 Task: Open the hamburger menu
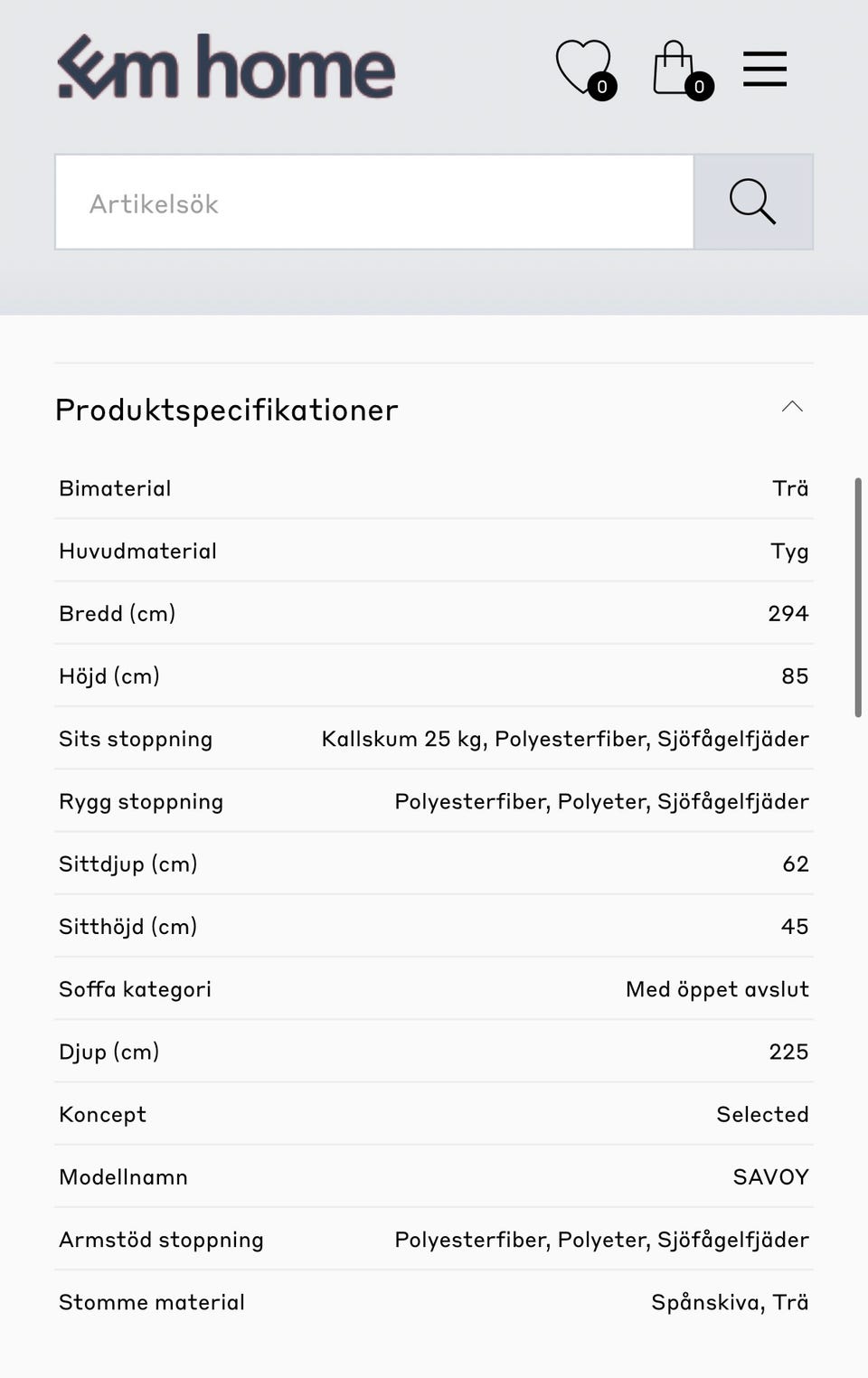click(x=765, y=69)
